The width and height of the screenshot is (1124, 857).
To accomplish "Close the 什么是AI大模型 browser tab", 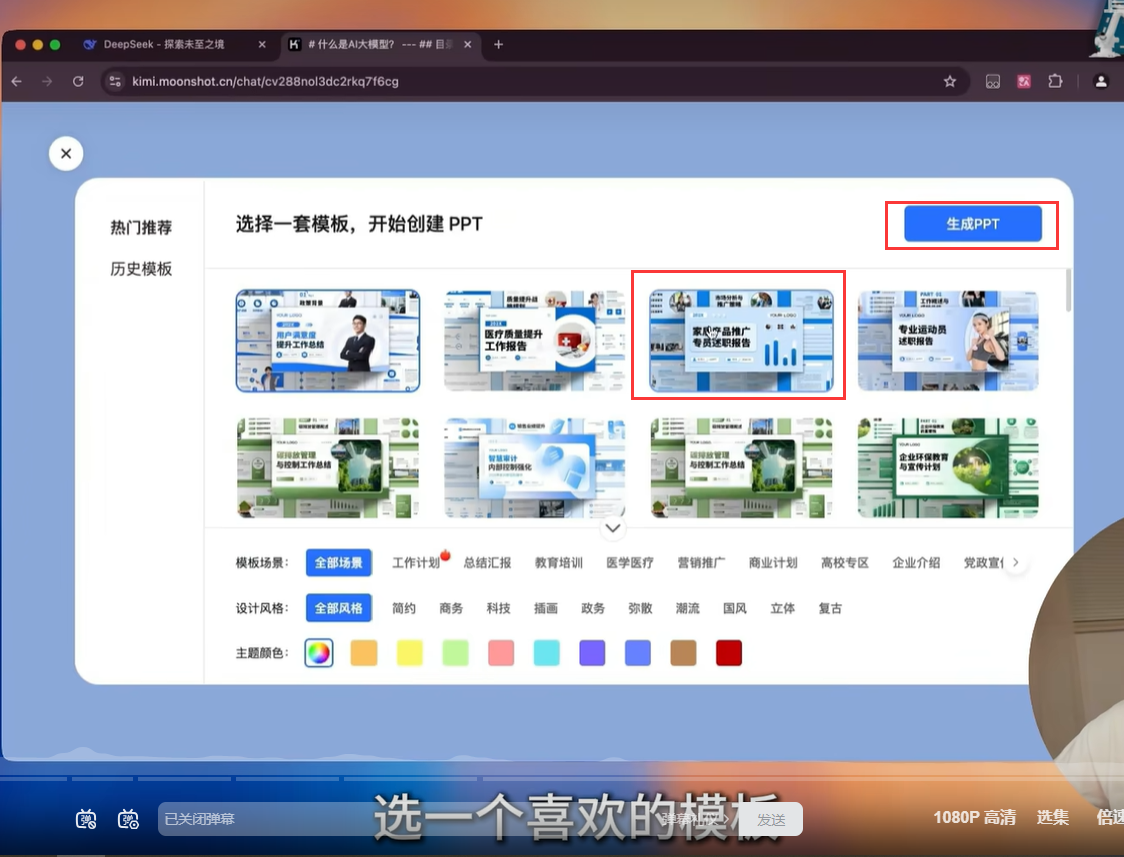I will [468, 44].
